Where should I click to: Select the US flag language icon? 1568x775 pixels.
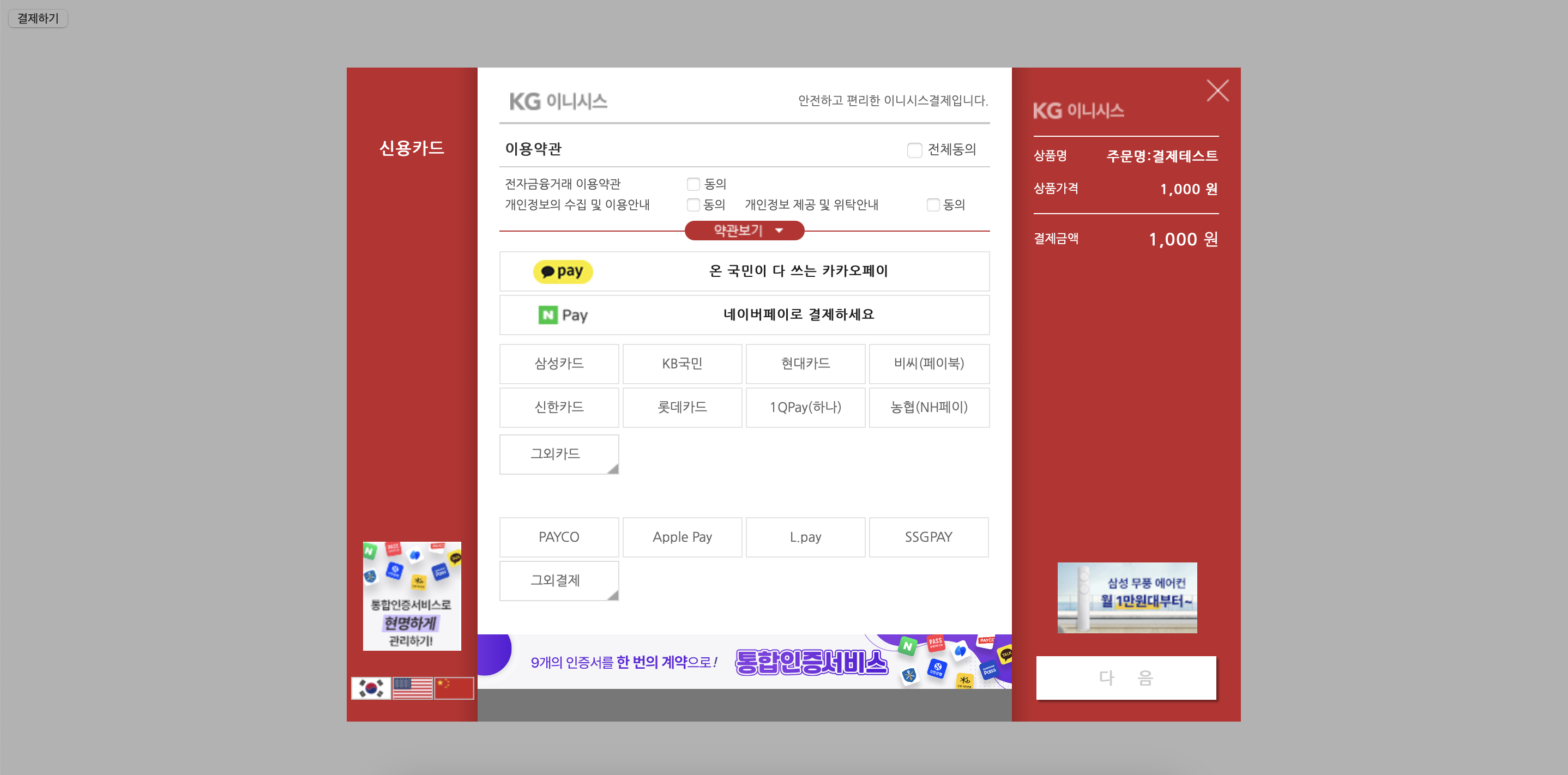pos(412,688)
